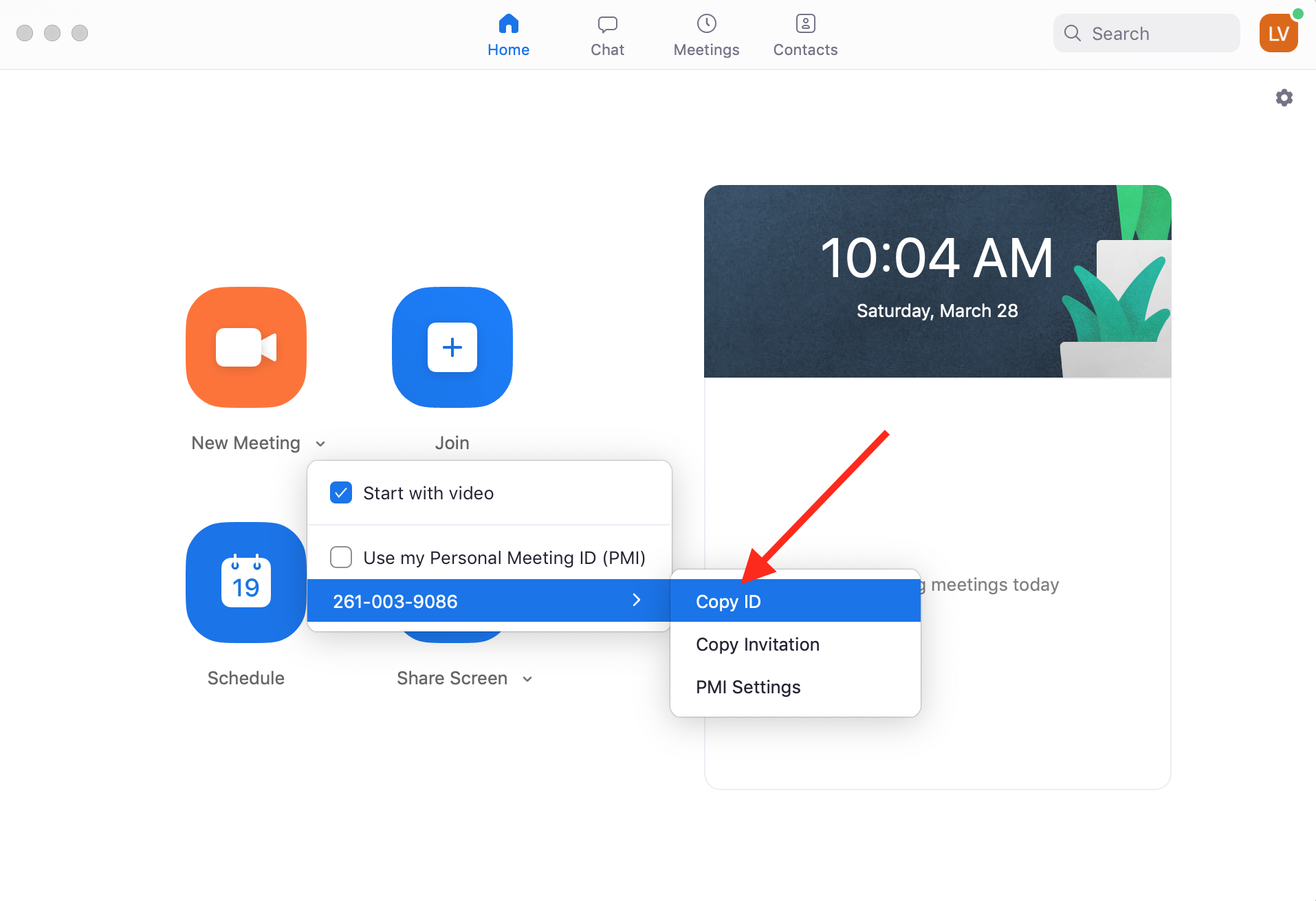
Task: Open the Meetings tab
Action: (x=706, y=36)
